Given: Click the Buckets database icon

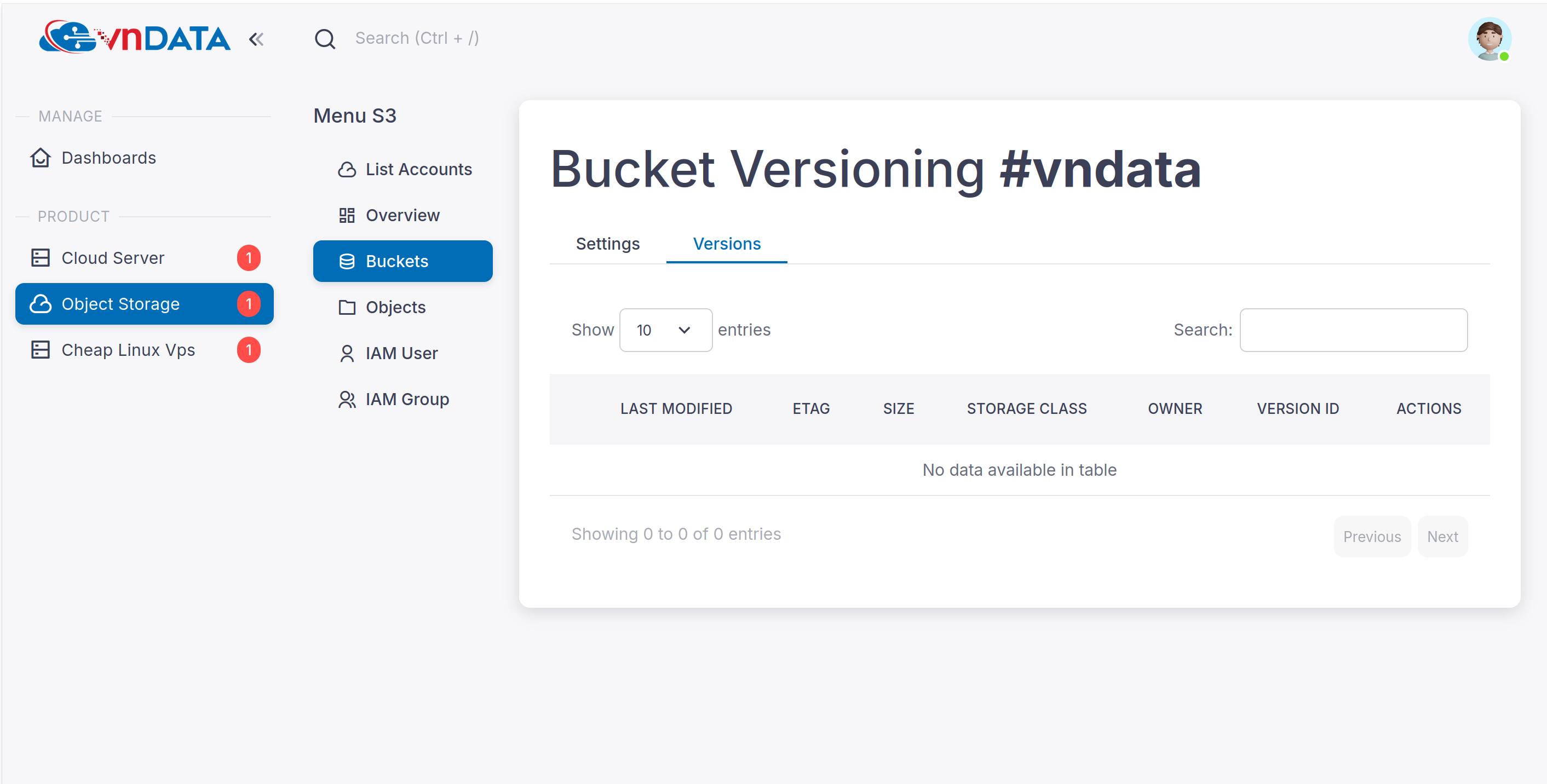Looking at the screenshot, I should (x=347, y=261).
